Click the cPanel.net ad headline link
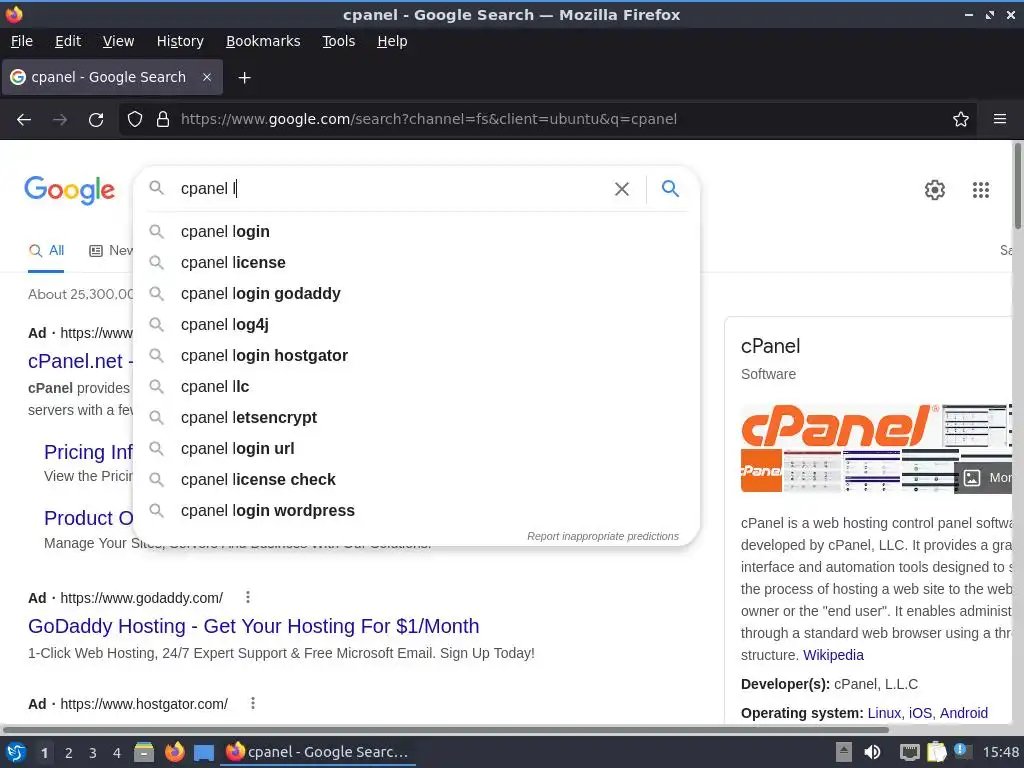The width and height of the screenshot is (1024, 768). click(80, 361)
